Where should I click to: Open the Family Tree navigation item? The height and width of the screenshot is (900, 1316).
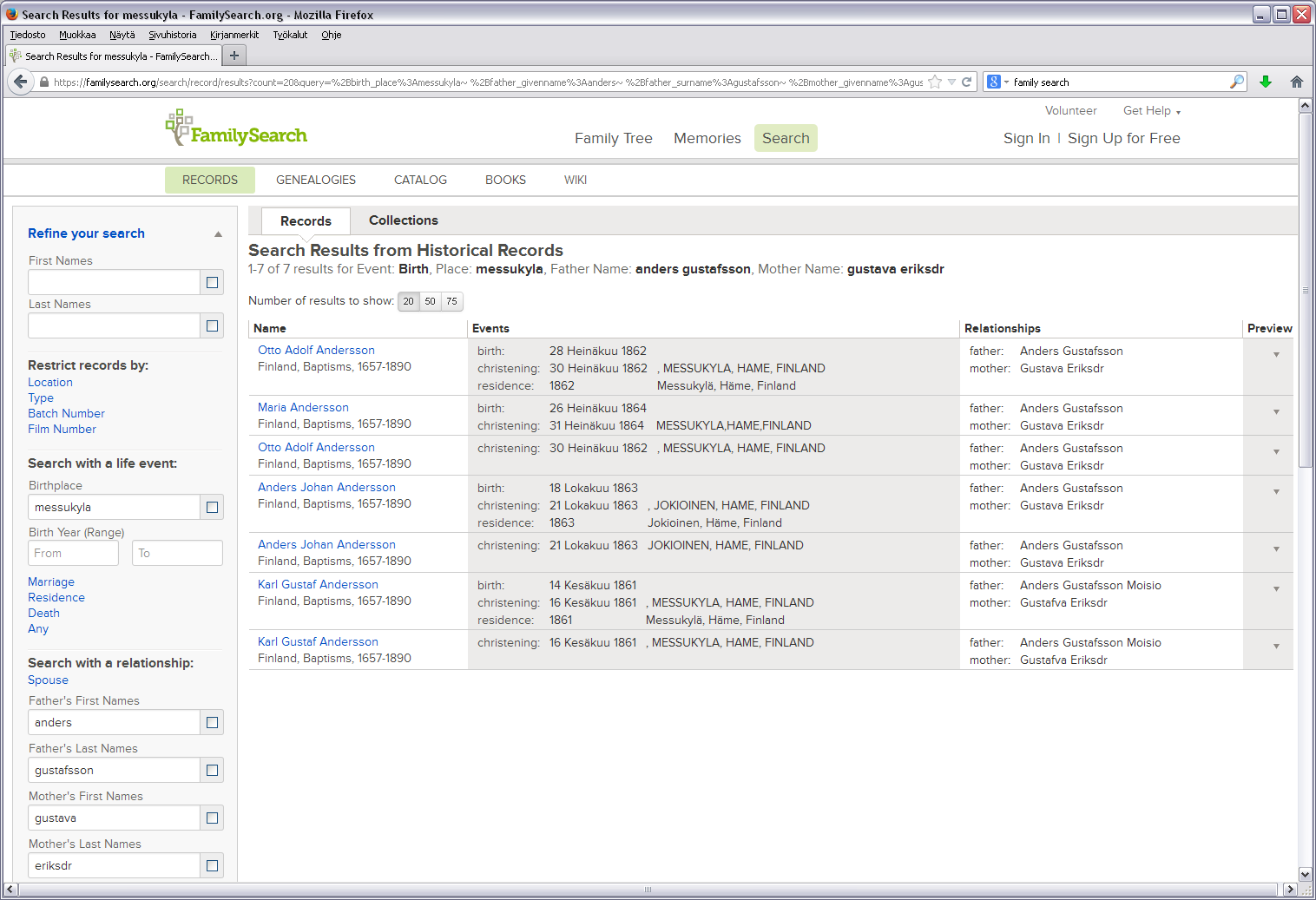(614, 138)
